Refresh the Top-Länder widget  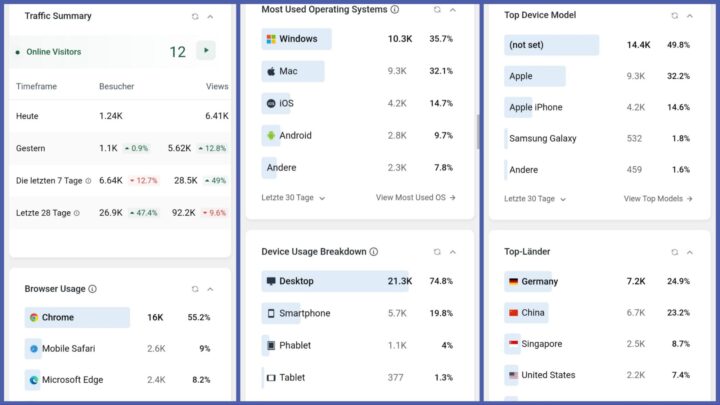pos(675,252)
